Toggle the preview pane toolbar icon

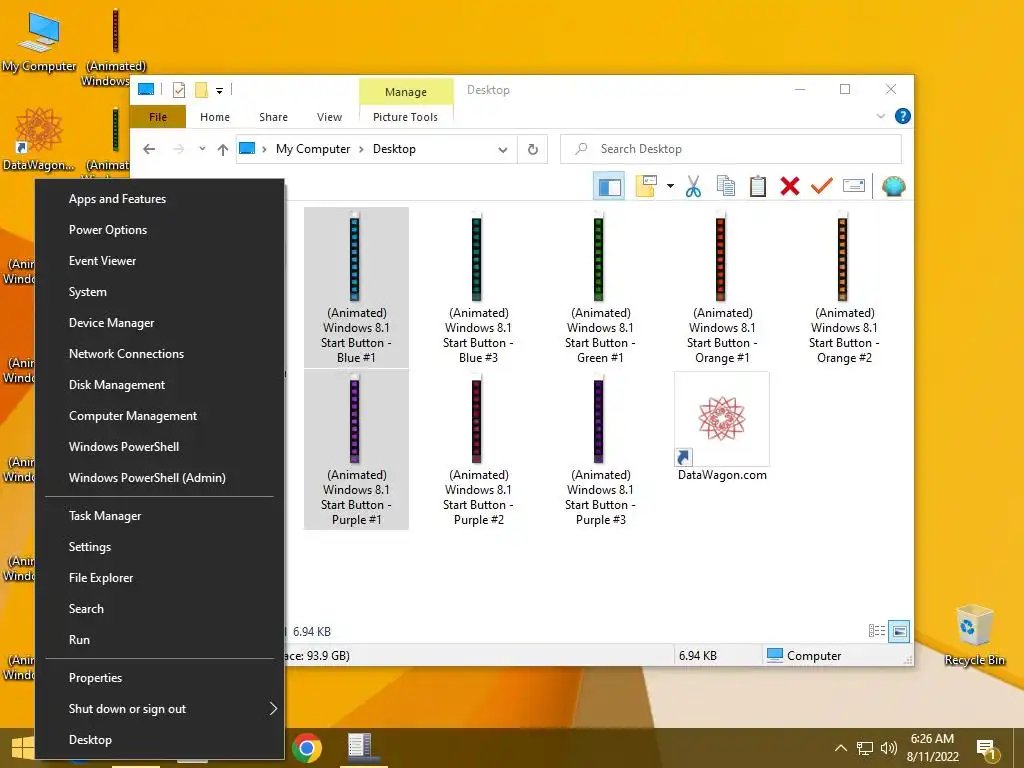[x=609, y=187]
